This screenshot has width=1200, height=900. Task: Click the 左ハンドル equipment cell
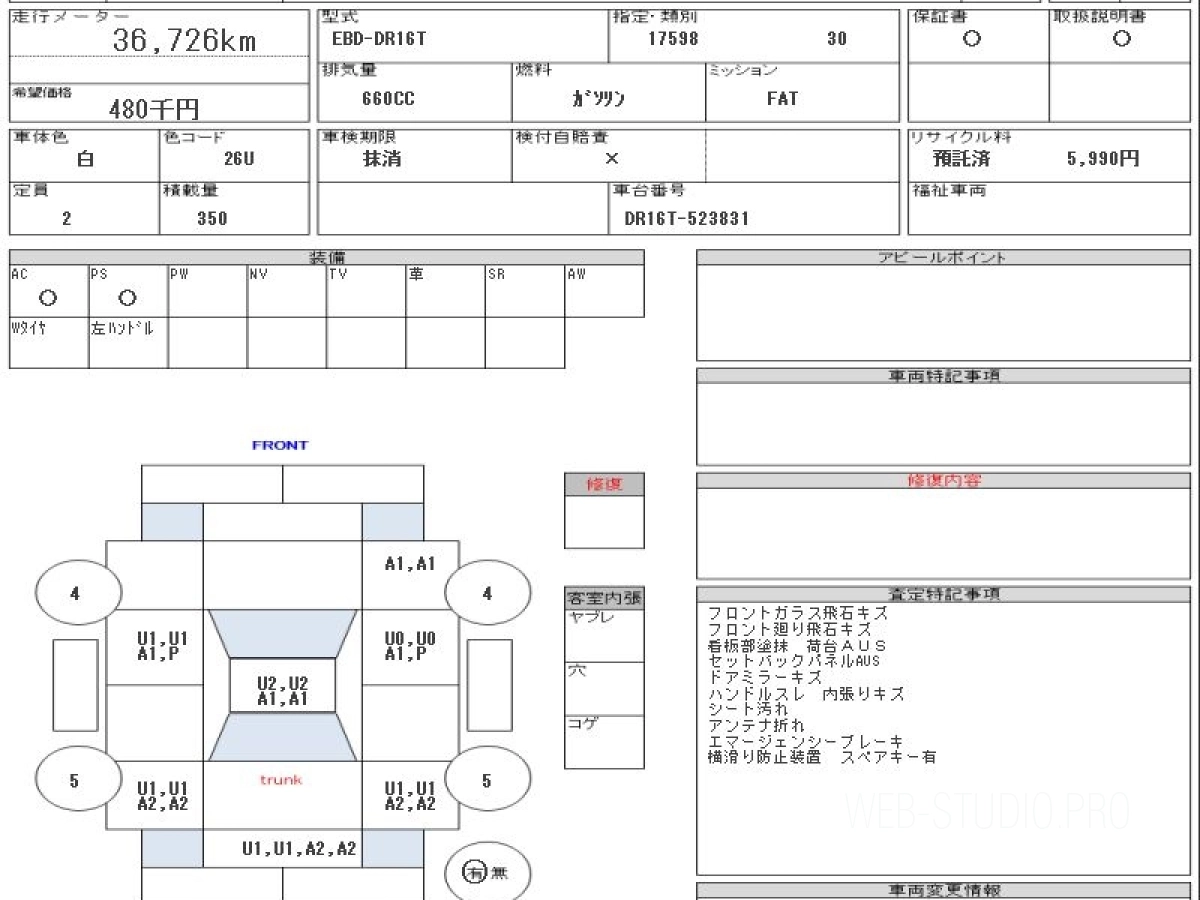128,343
